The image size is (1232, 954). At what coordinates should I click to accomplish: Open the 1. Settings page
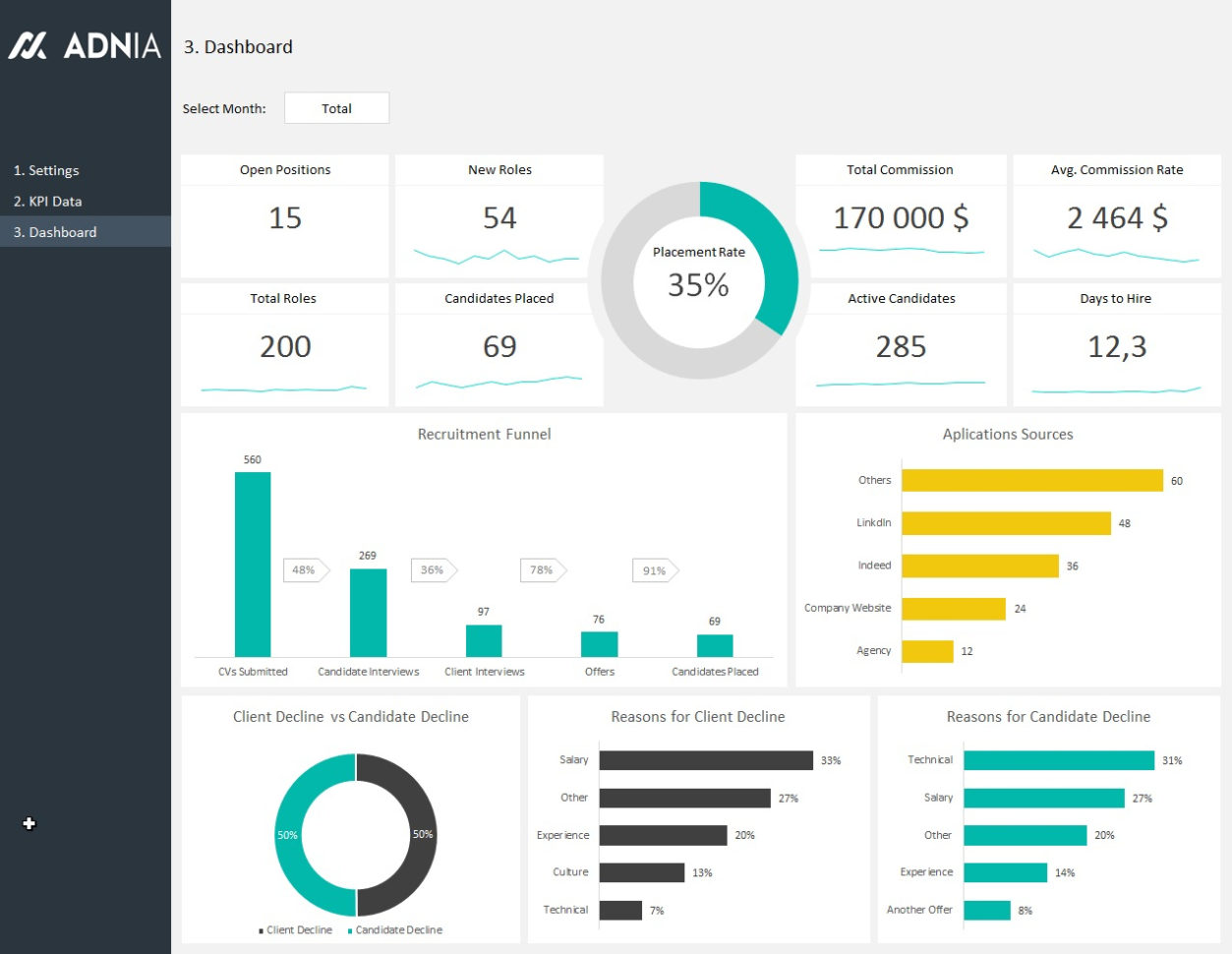[47, 169]
